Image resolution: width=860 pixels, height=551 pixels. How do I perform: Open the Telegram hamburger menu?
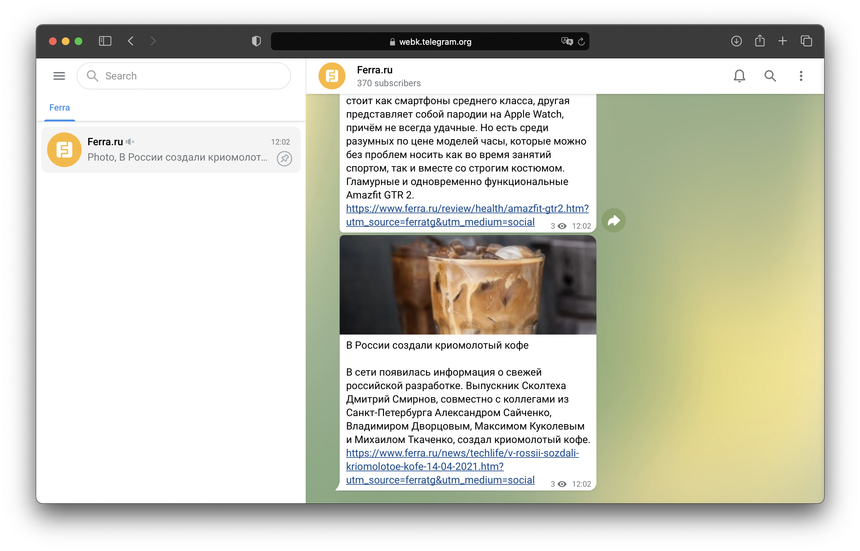pos(59,76)
